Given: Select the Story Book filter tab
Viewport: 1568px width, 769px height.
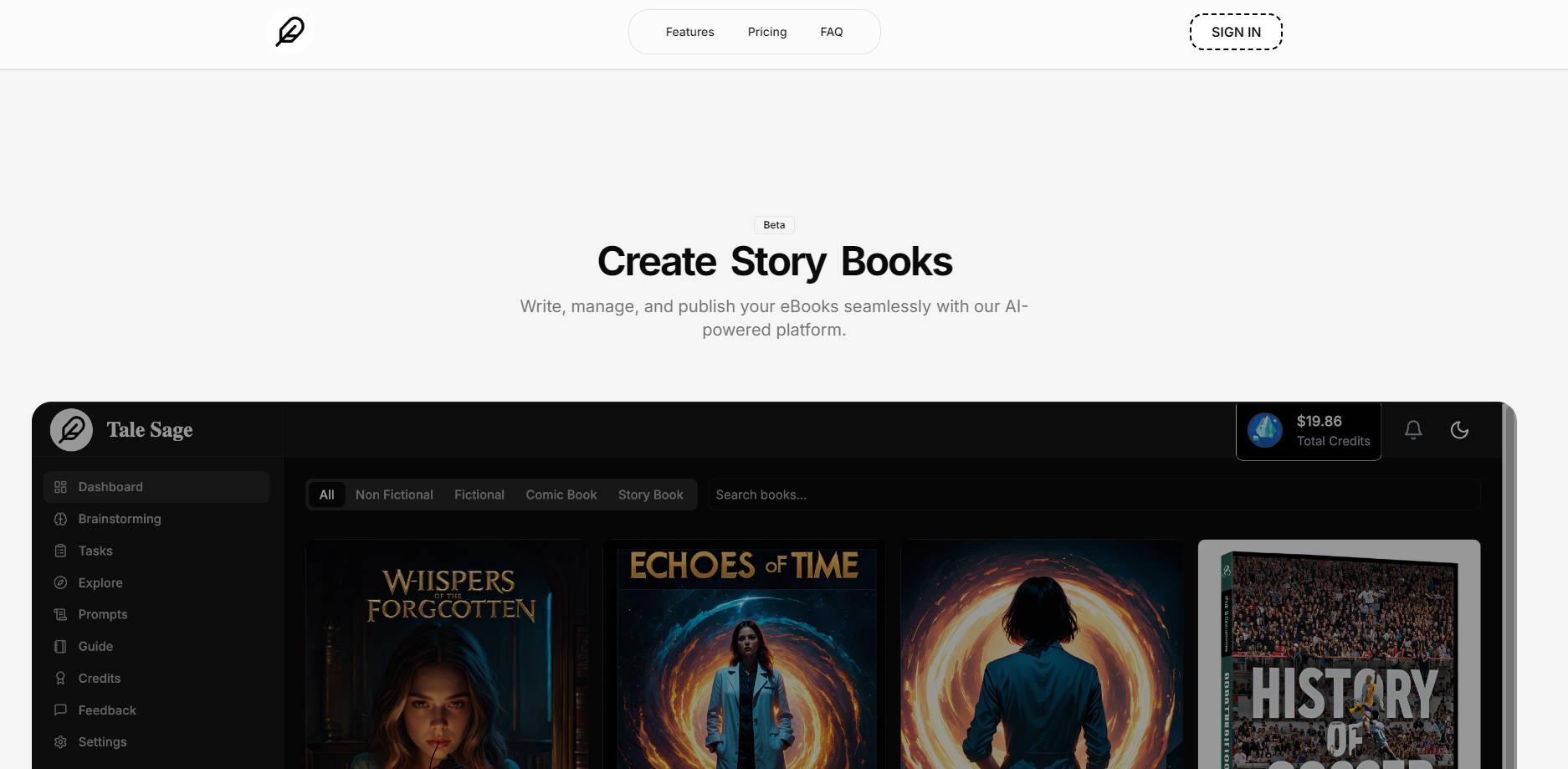Looking at the screenshot, I should coord(650,495).
